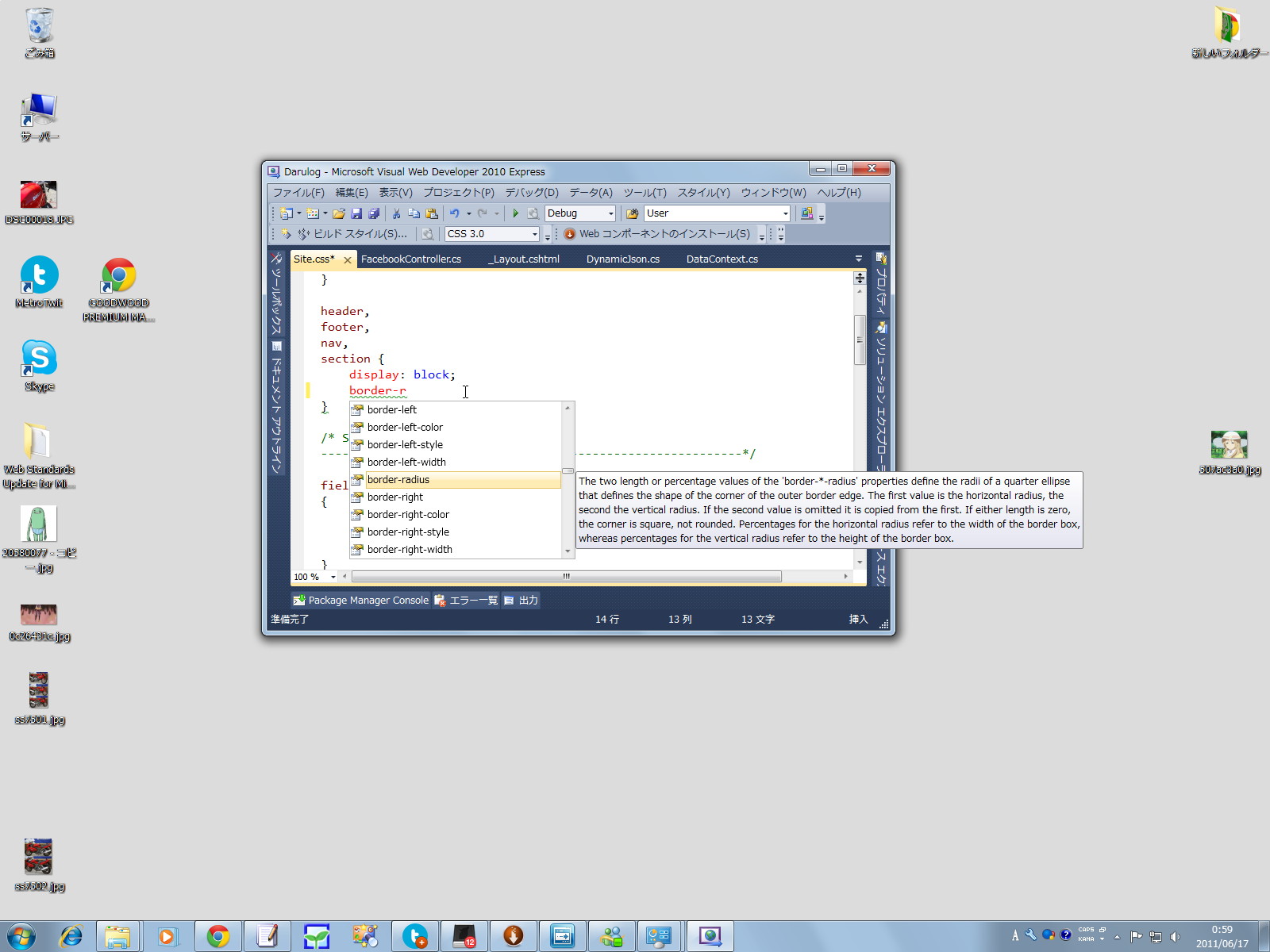Click Web コンポーネントのインストール(S) button
Viewport: 1270px width, 952px height.
coord(657,234)
